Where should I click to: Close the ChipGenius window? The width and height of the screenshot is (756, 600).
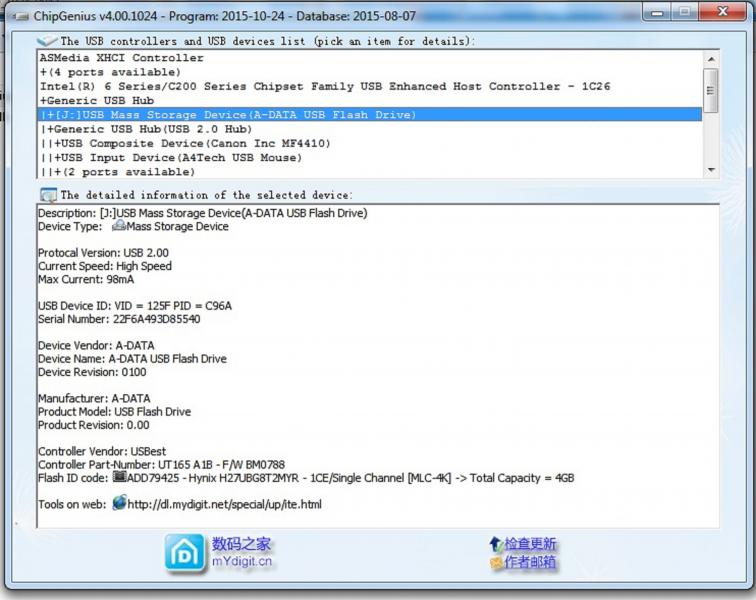[722, 12]
